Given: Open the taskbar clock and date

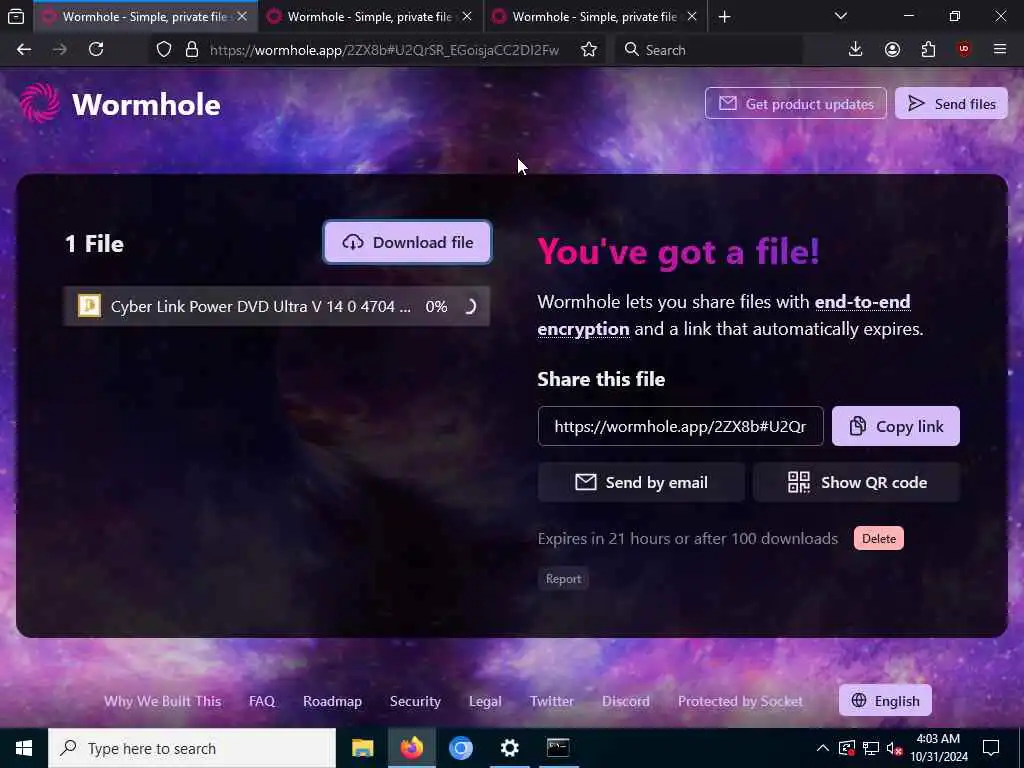Looking at the screenshot, I should click(939, 748).
